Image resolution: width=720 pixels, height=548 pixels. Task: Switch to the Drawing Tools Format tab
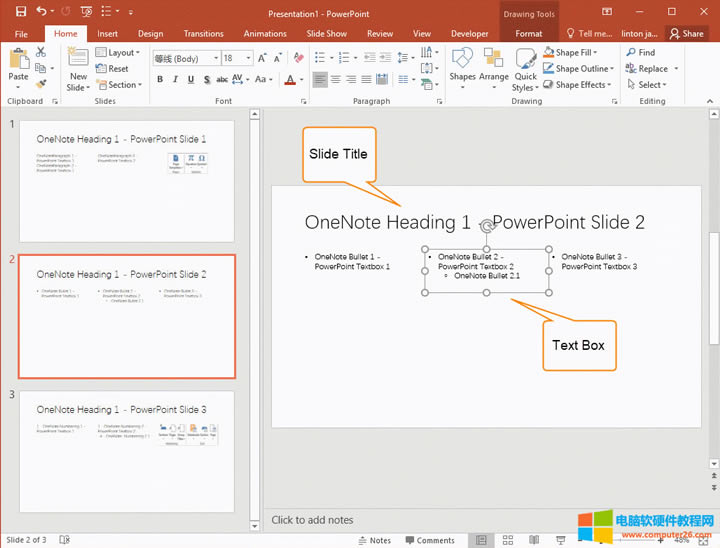[x=529, y=33]
